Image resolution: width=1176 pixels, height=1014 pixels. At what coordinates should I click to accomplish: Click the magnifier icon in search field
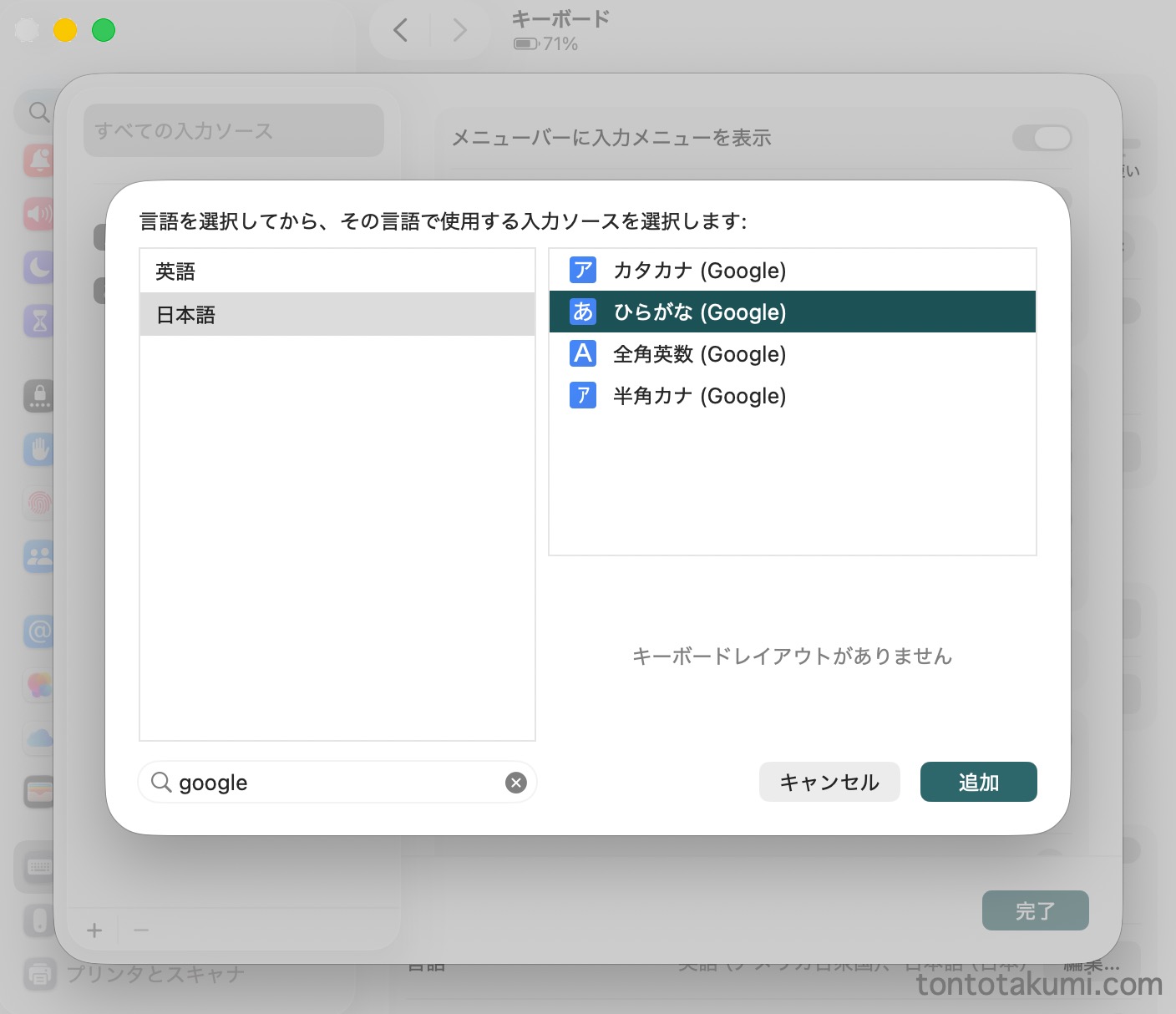coord(160,782)
